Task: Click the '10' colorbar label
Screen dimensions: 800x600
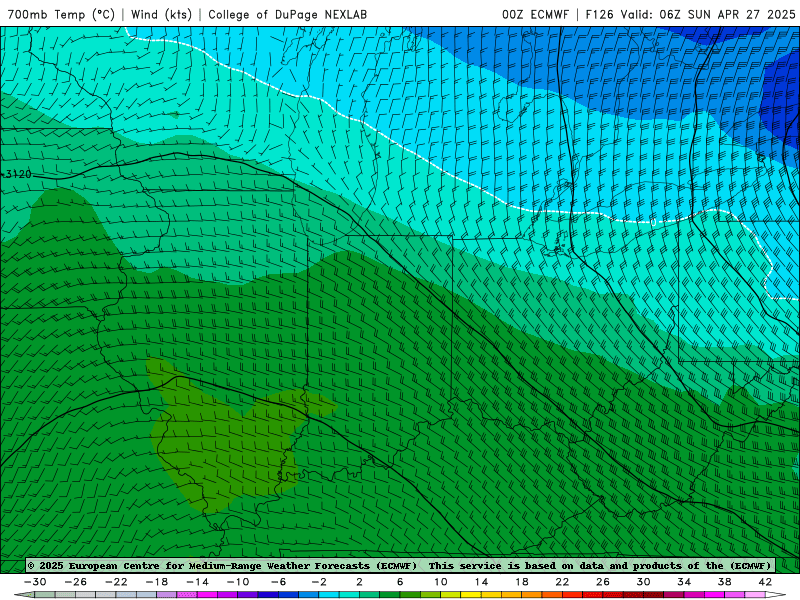Action: [x=440, y=582]
